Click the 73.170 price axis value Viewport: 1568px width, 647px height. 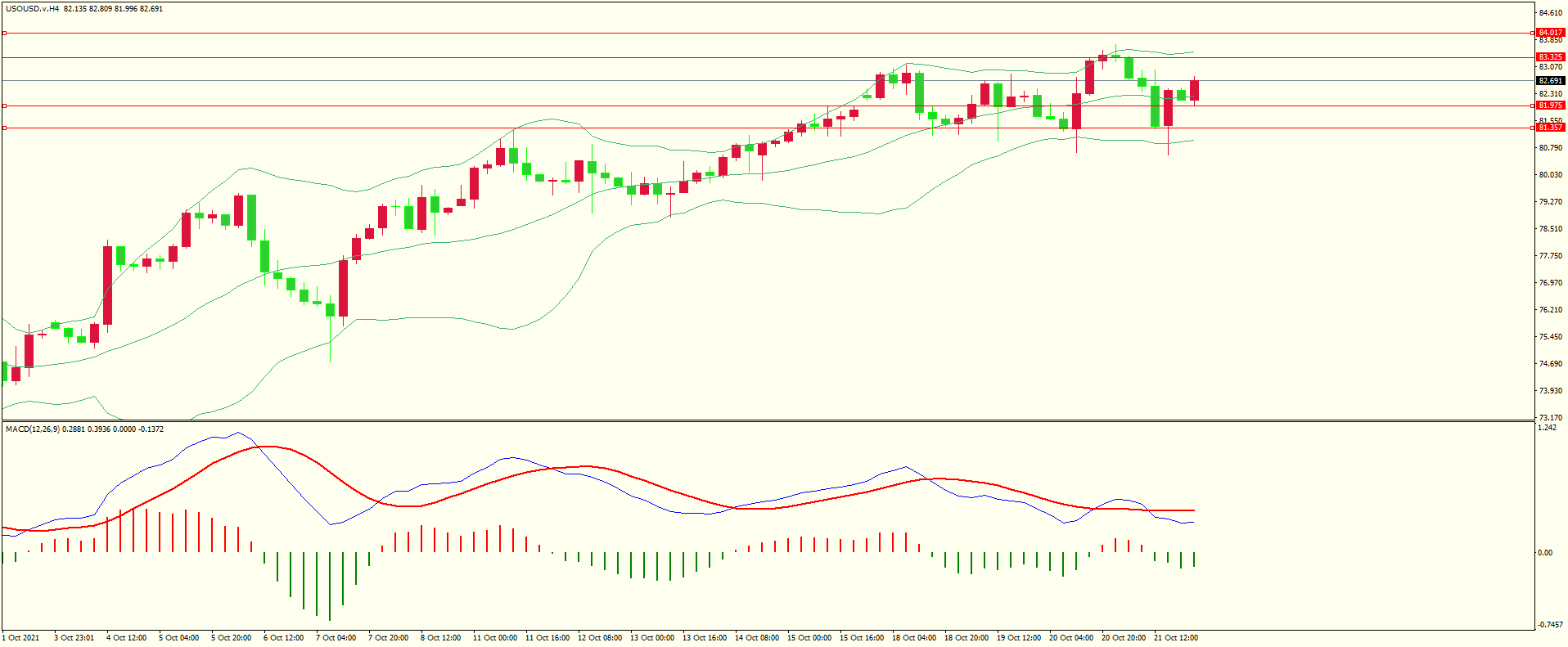coord(1550,418)
